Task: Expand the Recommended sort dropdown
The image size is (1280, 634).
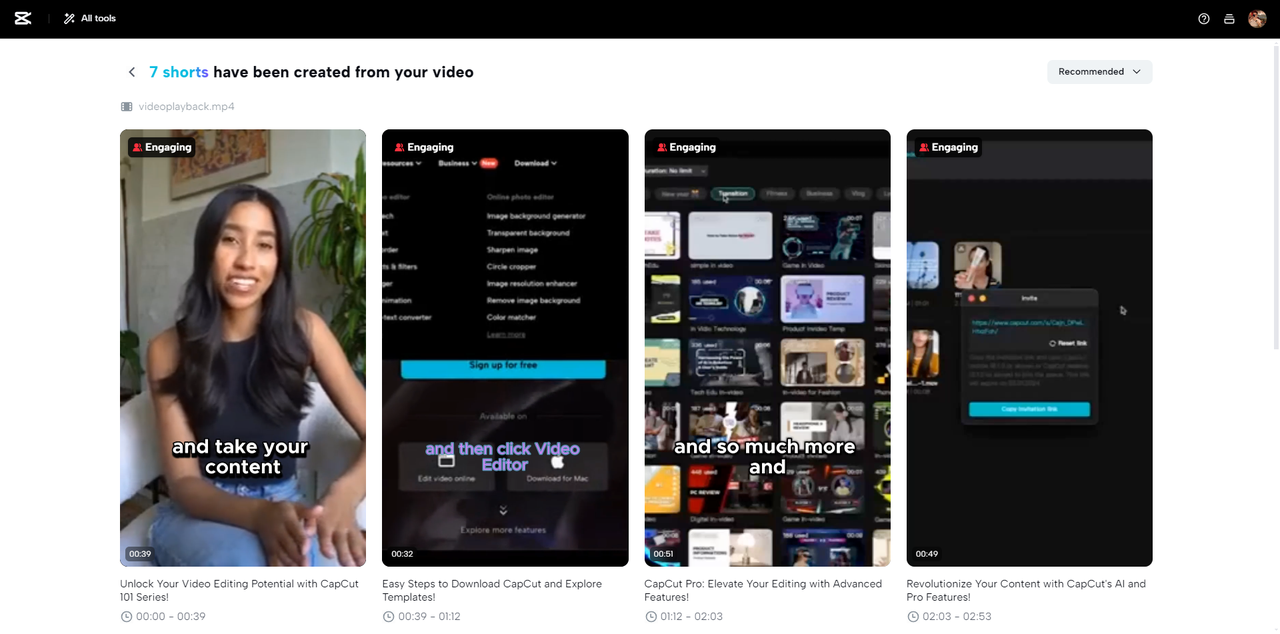Action: pyautogui.click(x=1100, y=72)
